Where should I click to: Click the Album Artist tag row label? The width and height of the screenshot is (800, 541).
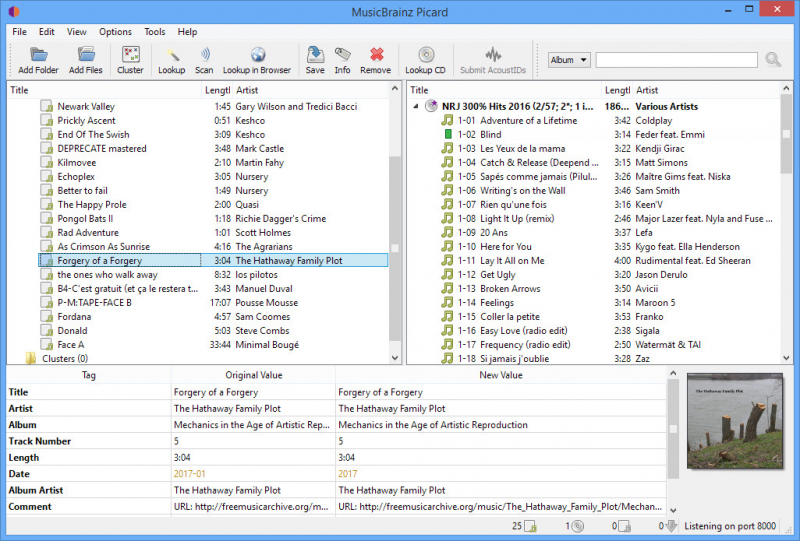[36, 490]
